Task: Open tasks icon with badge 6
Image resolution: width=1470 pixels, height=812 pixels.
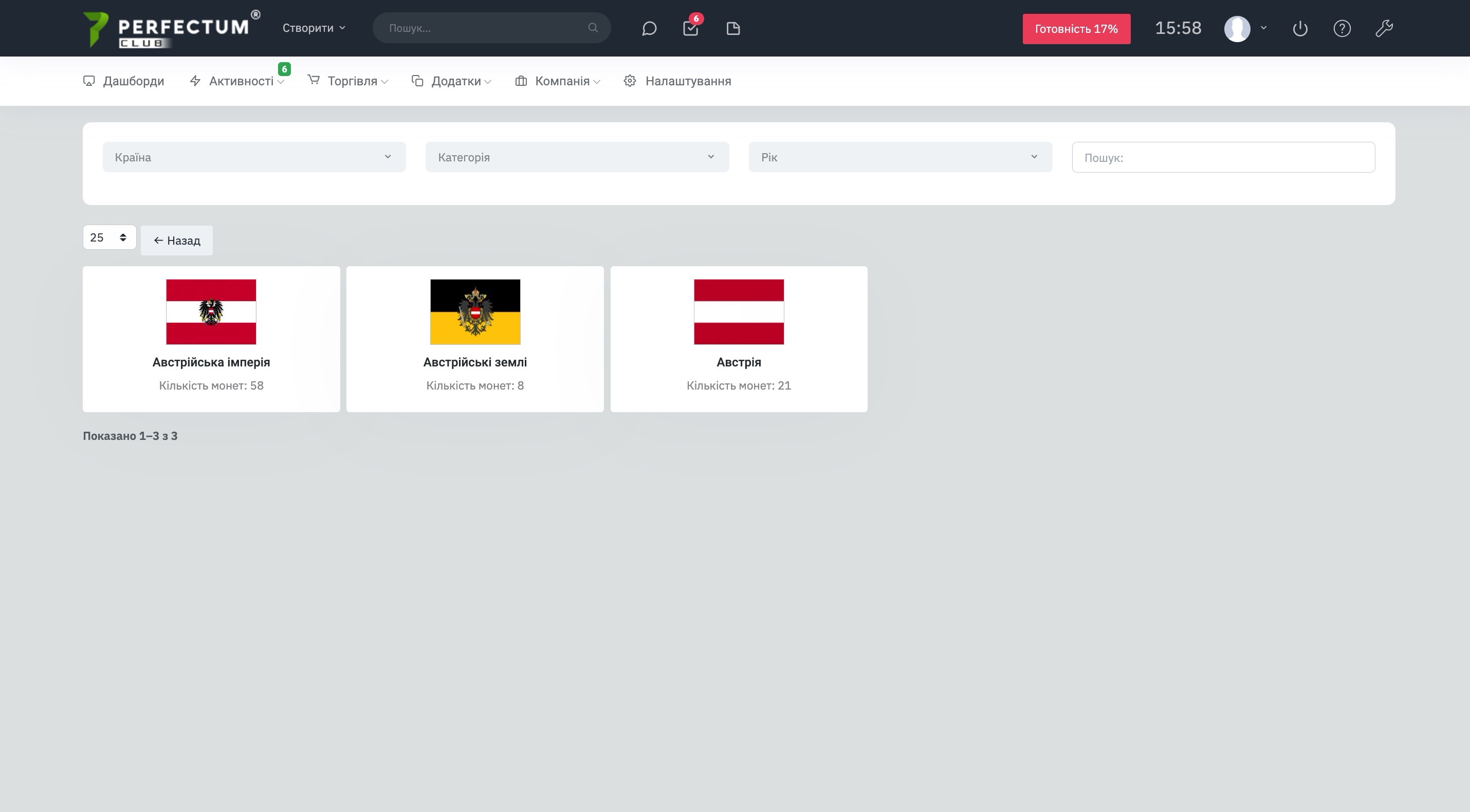Action: click(690, 29)
